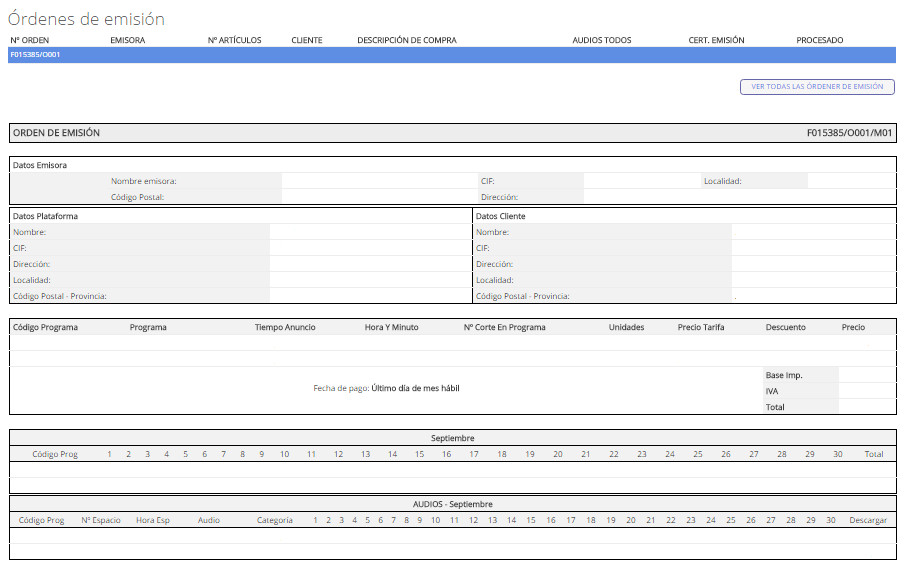Click the Datos Emisora section title

tap(40, 166)
